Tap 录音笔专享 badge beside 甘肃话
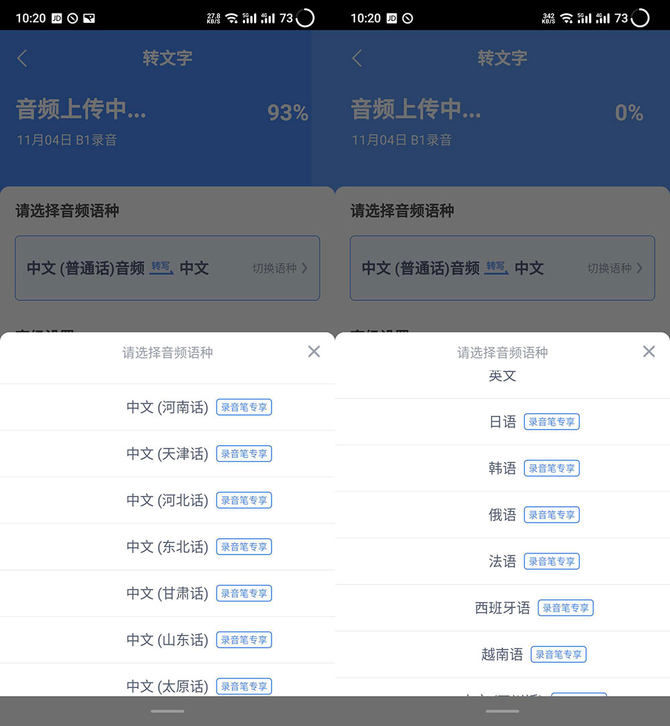The width and height of the screenshot is (670, 726). coord(244,594)
